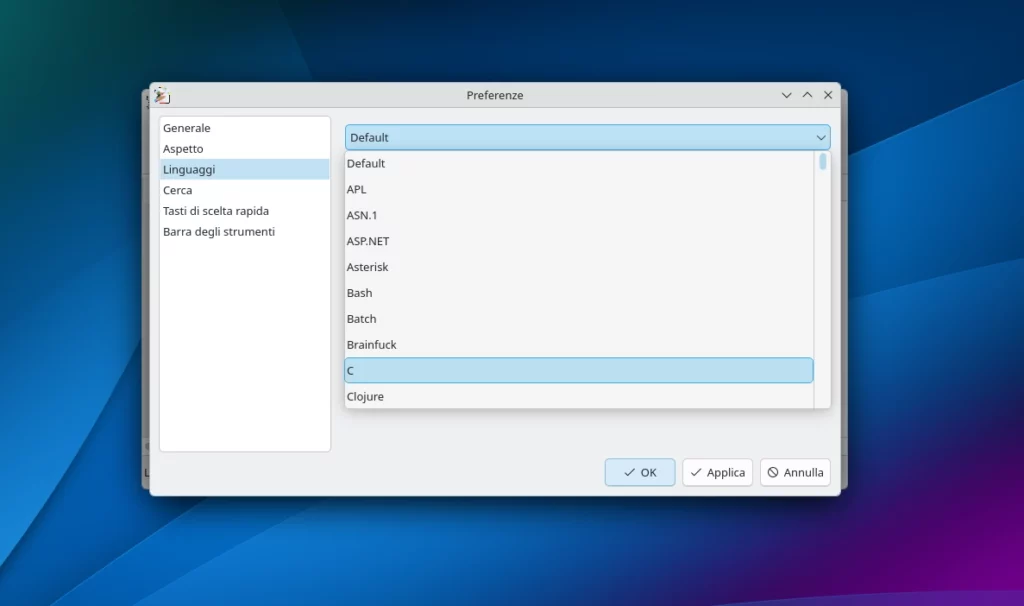The width and height of the screenshot is (1024, 606).
Task: Collapse the language combo box showing Default
Action: [588, 137]
